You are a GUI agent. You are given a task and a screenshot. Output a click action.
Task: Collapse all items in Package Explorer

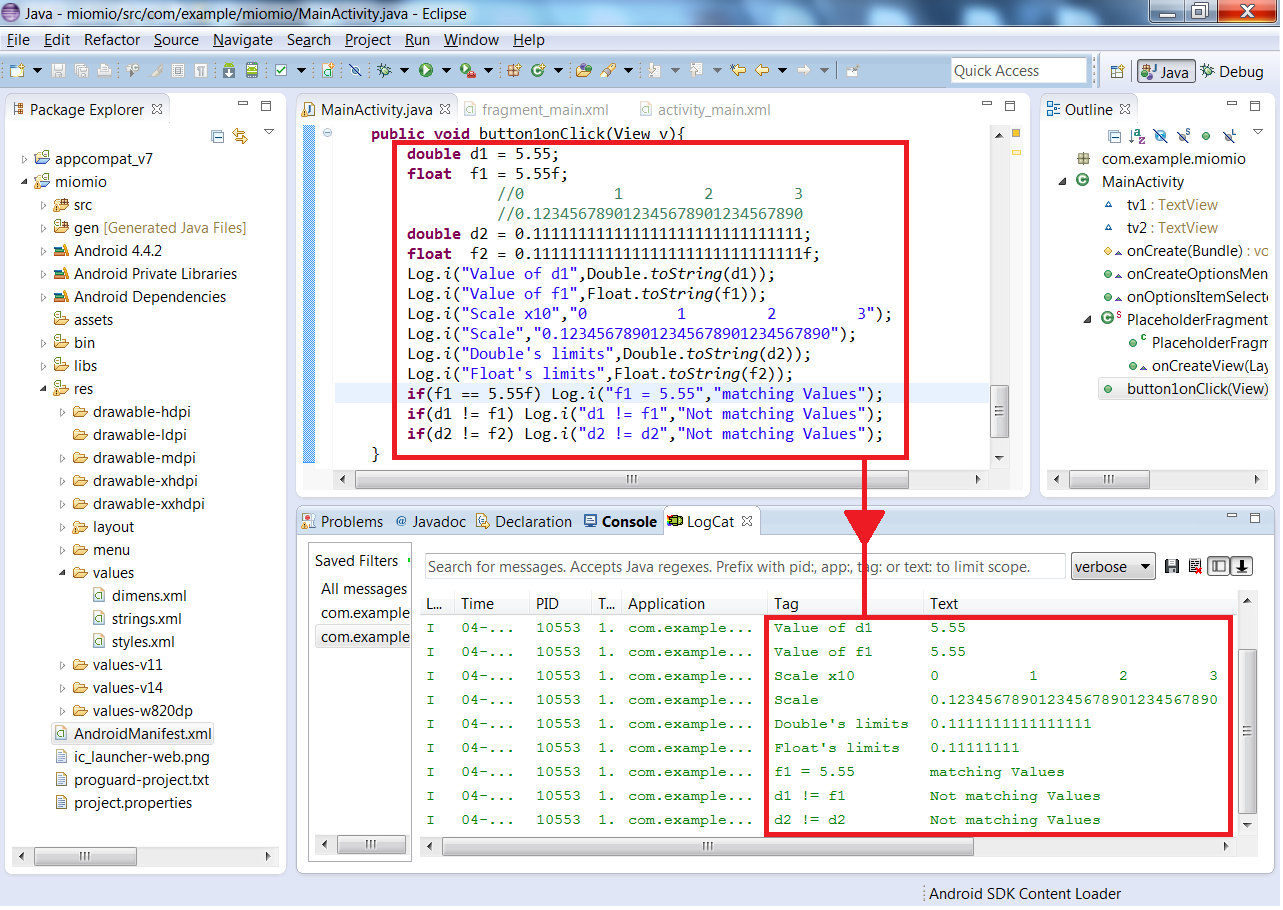217,136
